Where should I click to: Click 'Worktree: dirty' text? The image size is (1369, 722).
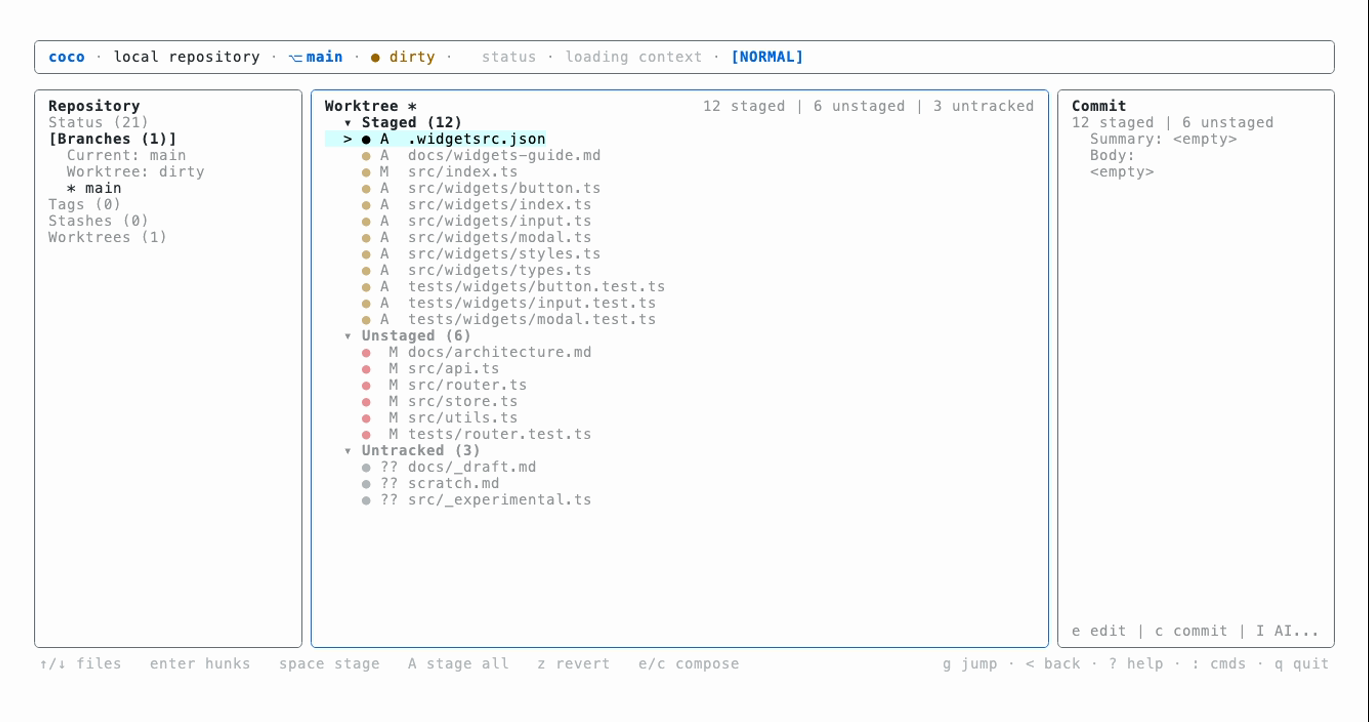135,172
